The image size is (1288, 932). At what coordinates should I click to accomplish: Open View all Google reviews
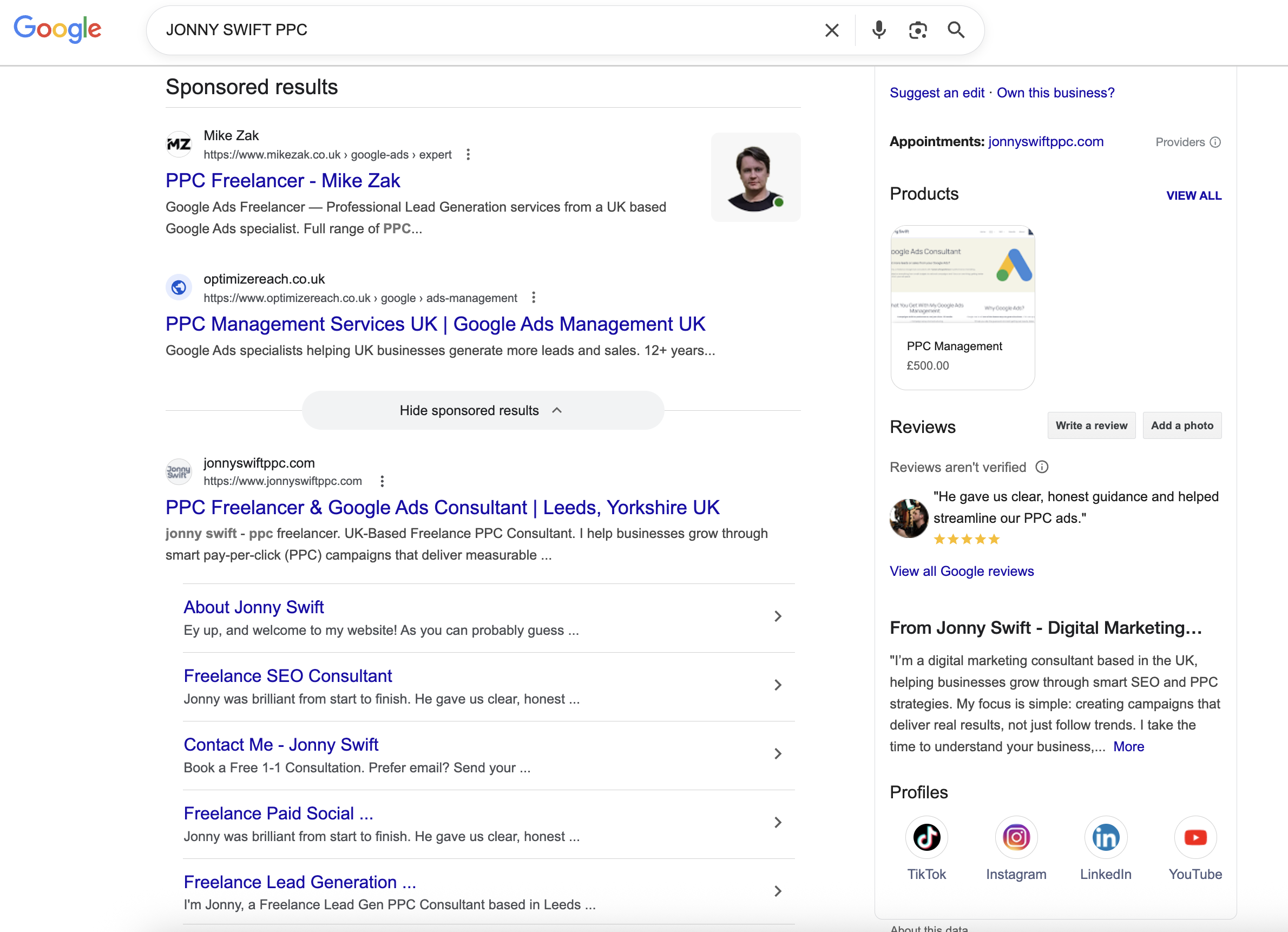pyautogui.click(x=962, y=571)
